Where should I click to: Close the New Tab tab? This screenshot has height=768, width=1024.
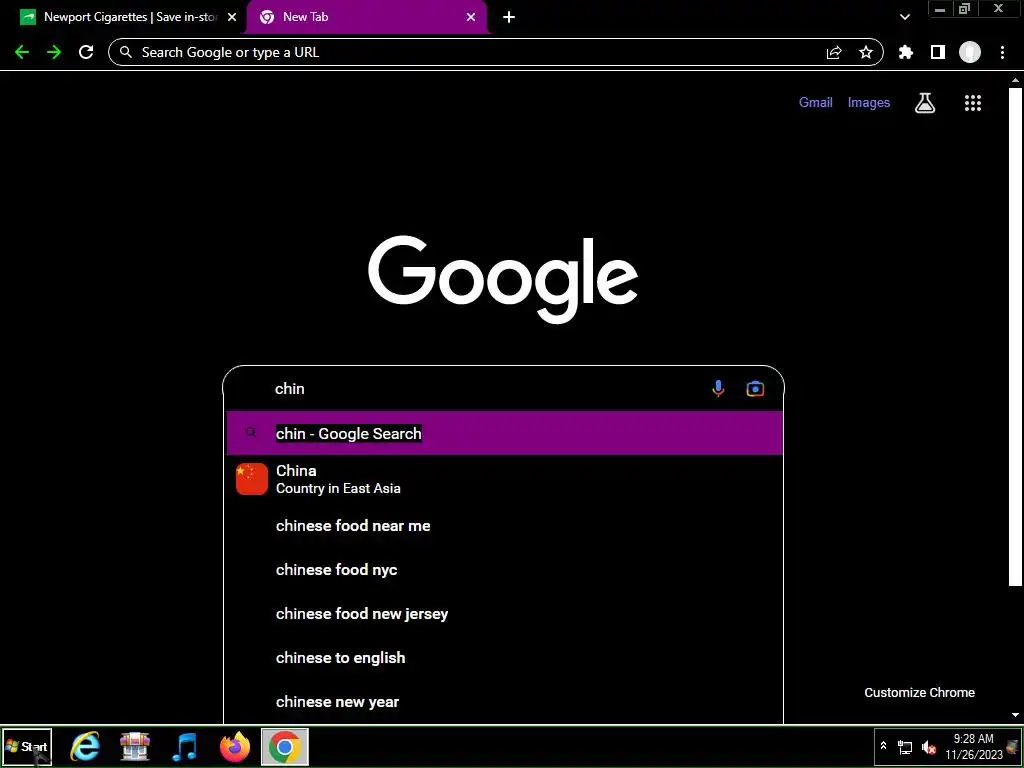coord(471,17)
